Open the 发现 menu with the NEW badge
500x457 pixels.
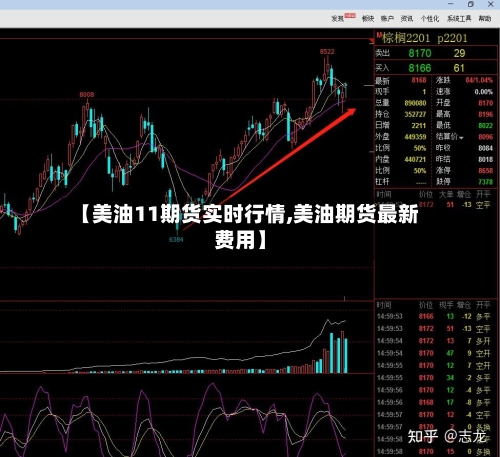coord(343,18)
